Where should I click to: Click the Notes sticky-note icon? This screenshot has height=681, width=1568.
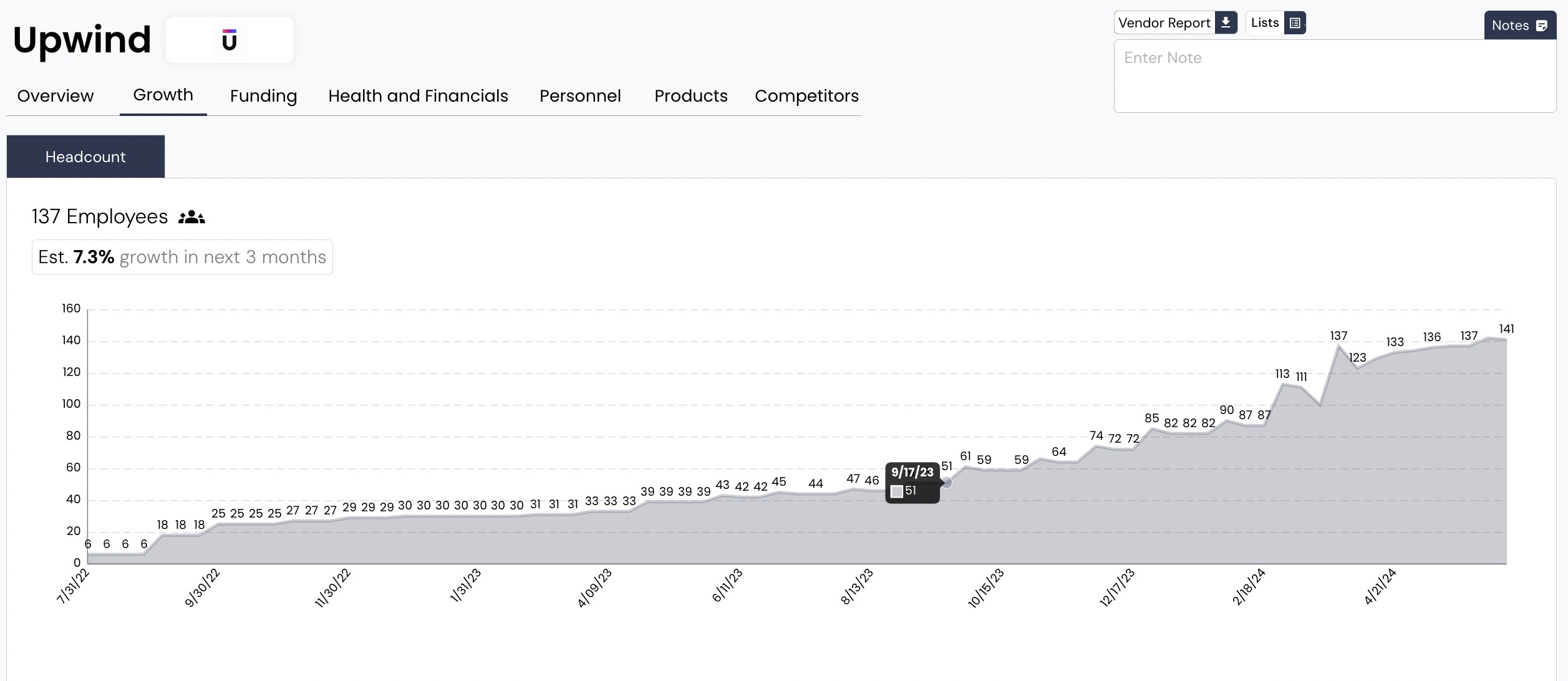point(1542,26)
